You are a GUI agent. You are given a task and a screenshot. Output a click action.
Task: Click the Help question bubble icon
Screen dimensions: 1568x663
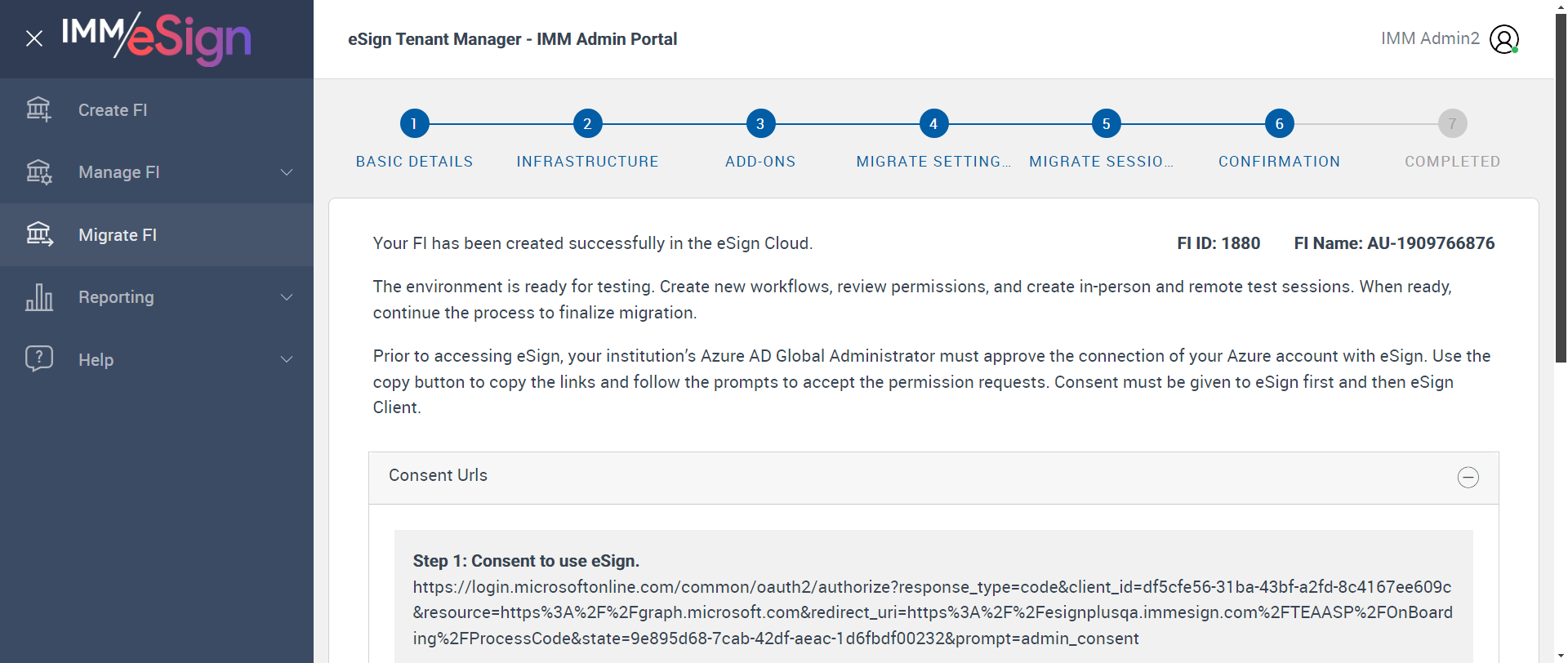tap(38, 358)
